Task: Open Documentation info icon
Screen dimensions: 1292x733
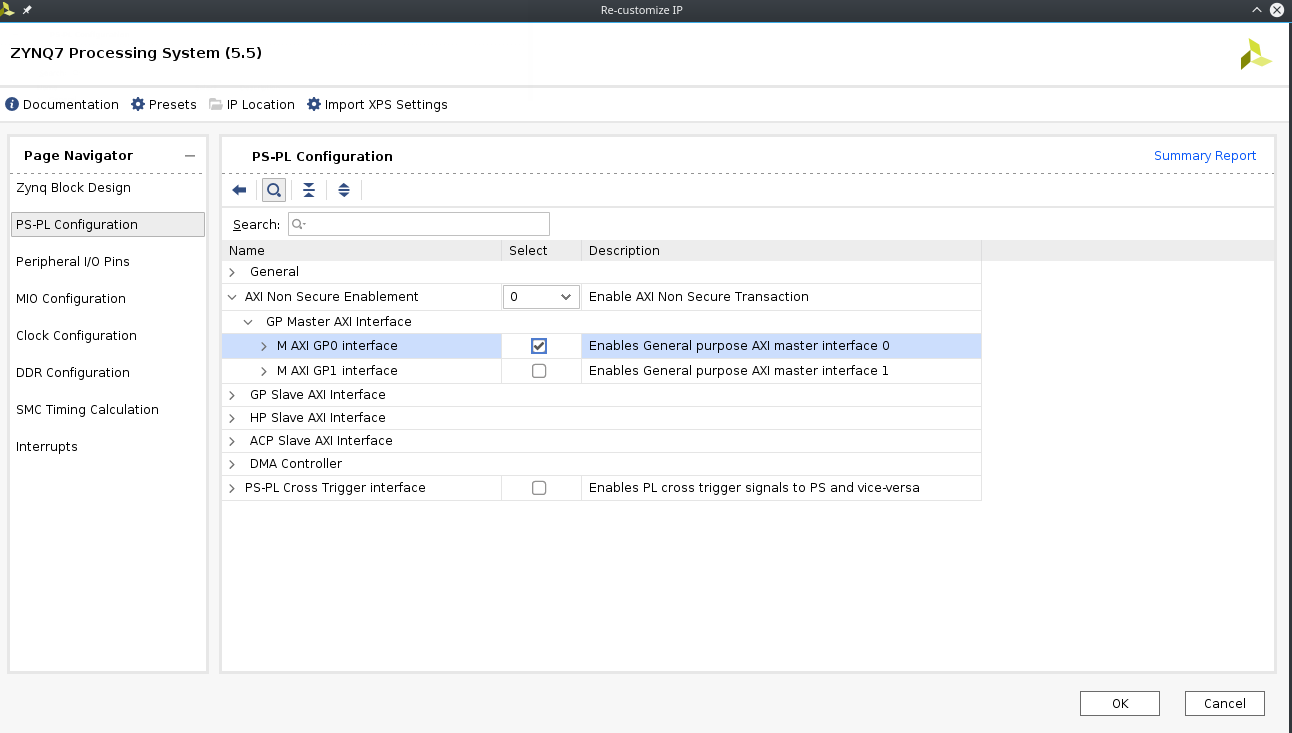Action: (x=12, y=104)
